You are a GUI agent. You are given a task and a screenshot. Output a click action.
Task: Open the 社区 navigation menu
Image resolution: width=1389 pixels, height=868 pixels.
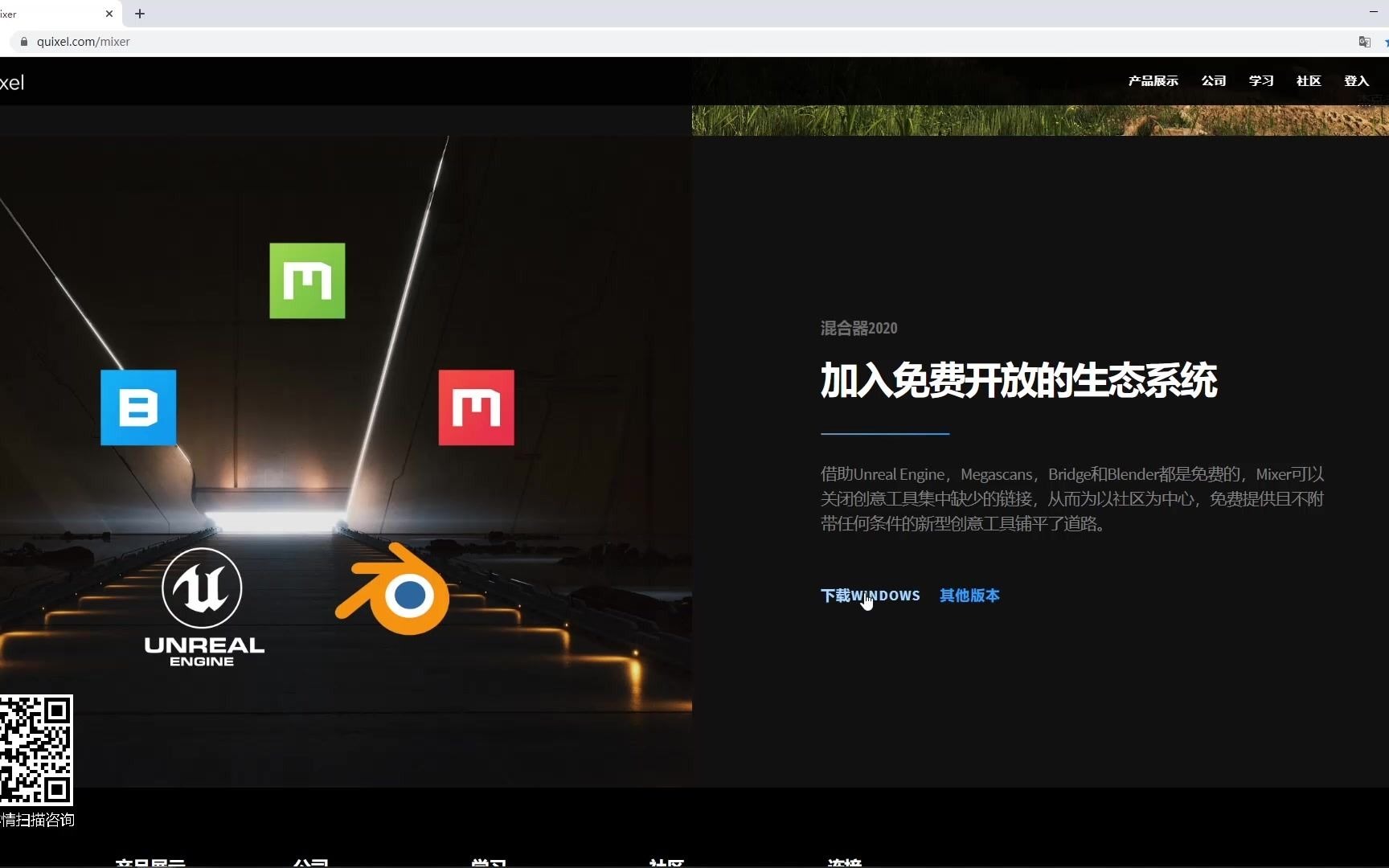point(1309,81)
